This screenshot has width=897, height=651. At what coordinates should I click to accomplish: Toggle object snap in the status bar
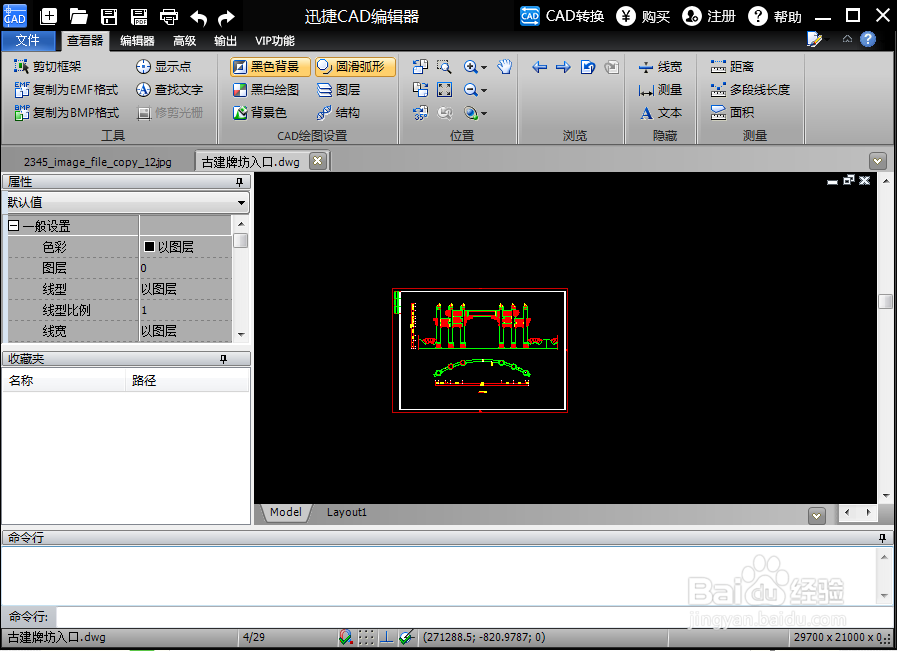tap(345, 637)
